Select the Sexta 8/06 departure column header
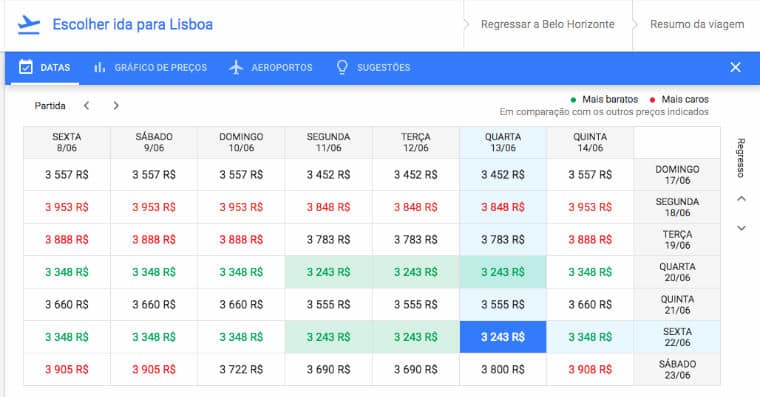The height and width of the screenshot is (397, 760). (67, 143)
